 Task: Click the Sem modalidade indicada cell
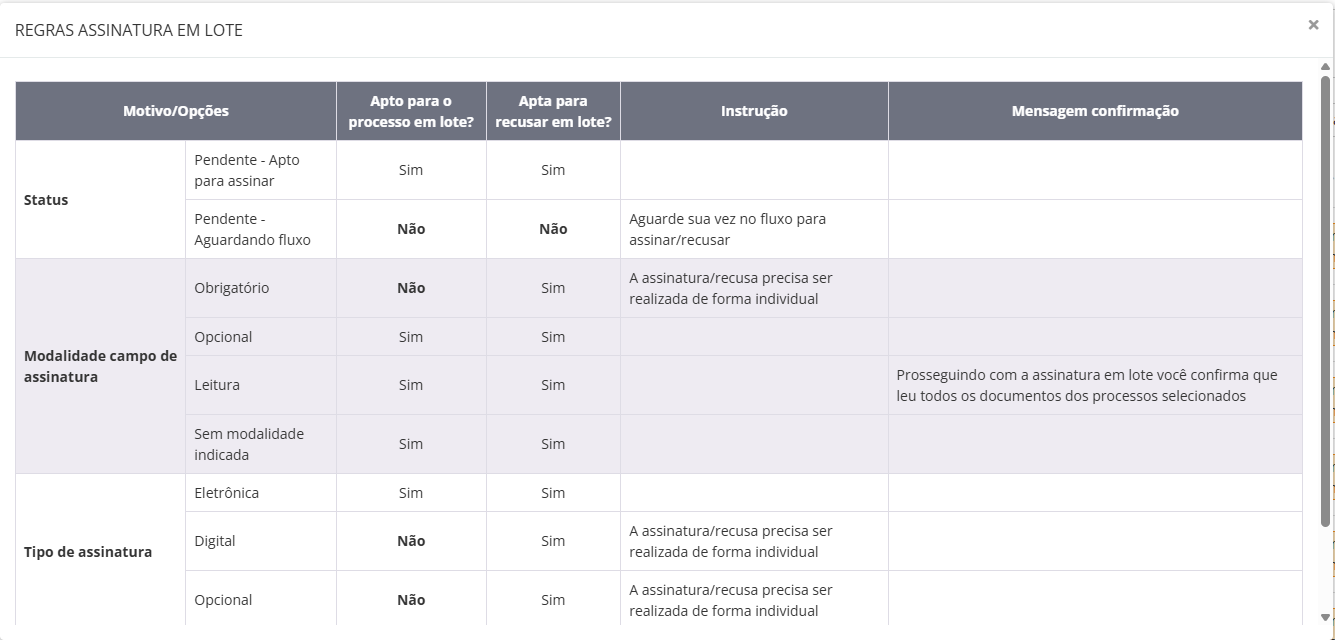[x=249, y=444]
